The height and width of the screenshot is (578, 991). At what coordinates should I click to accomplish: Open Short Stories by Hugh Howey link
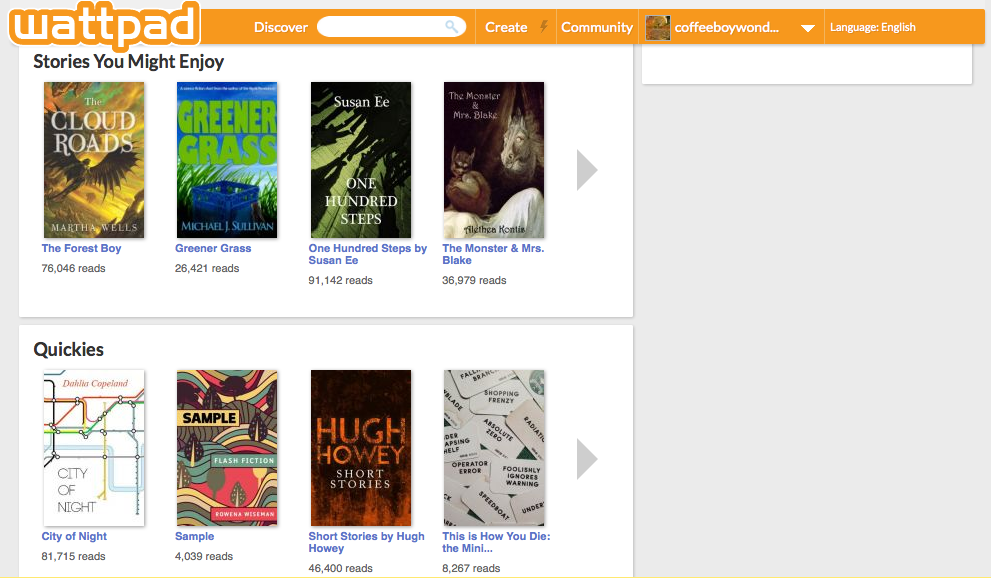coord(366,542)
